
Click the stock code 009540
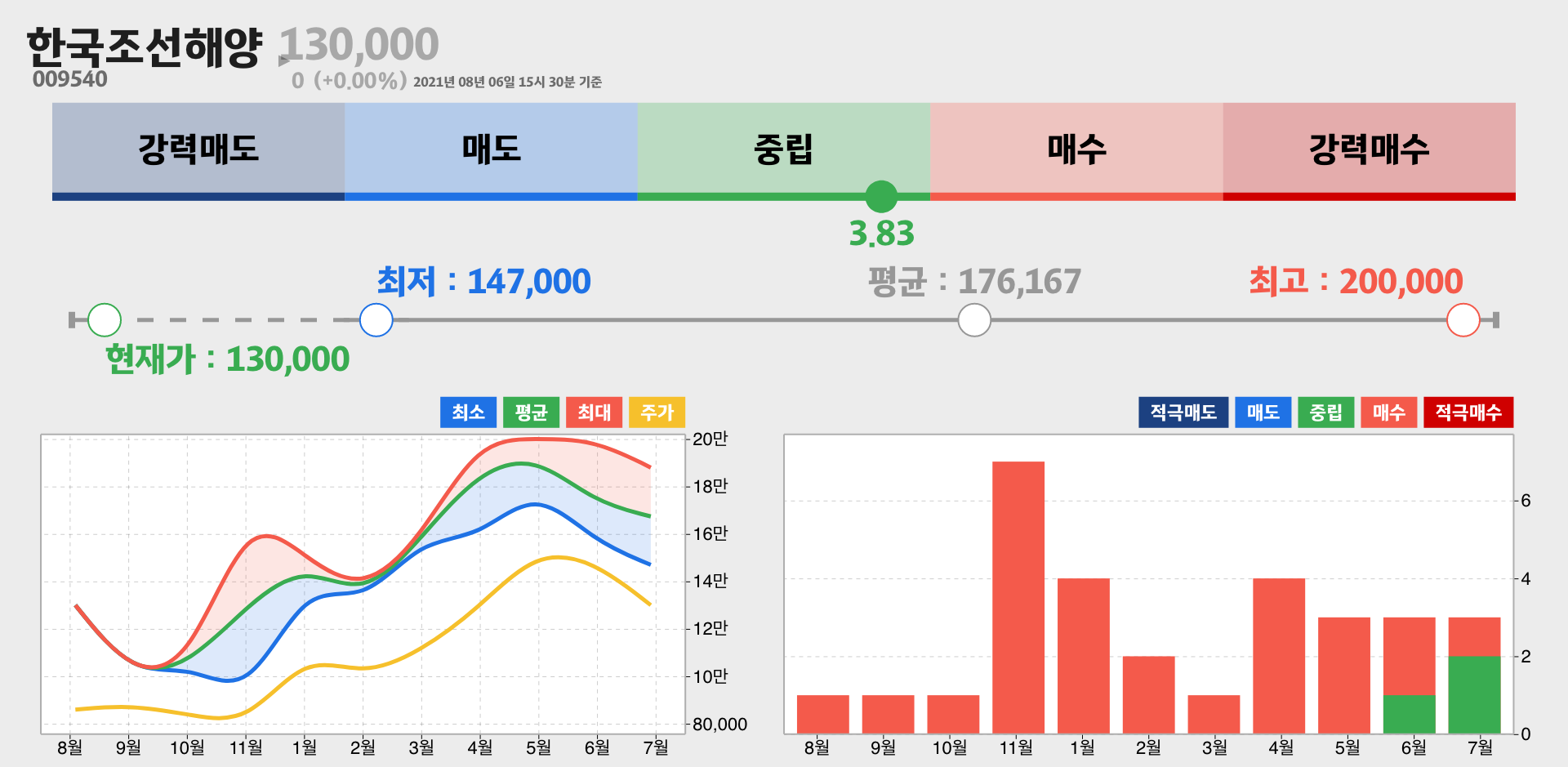click(x=70, y=79)
